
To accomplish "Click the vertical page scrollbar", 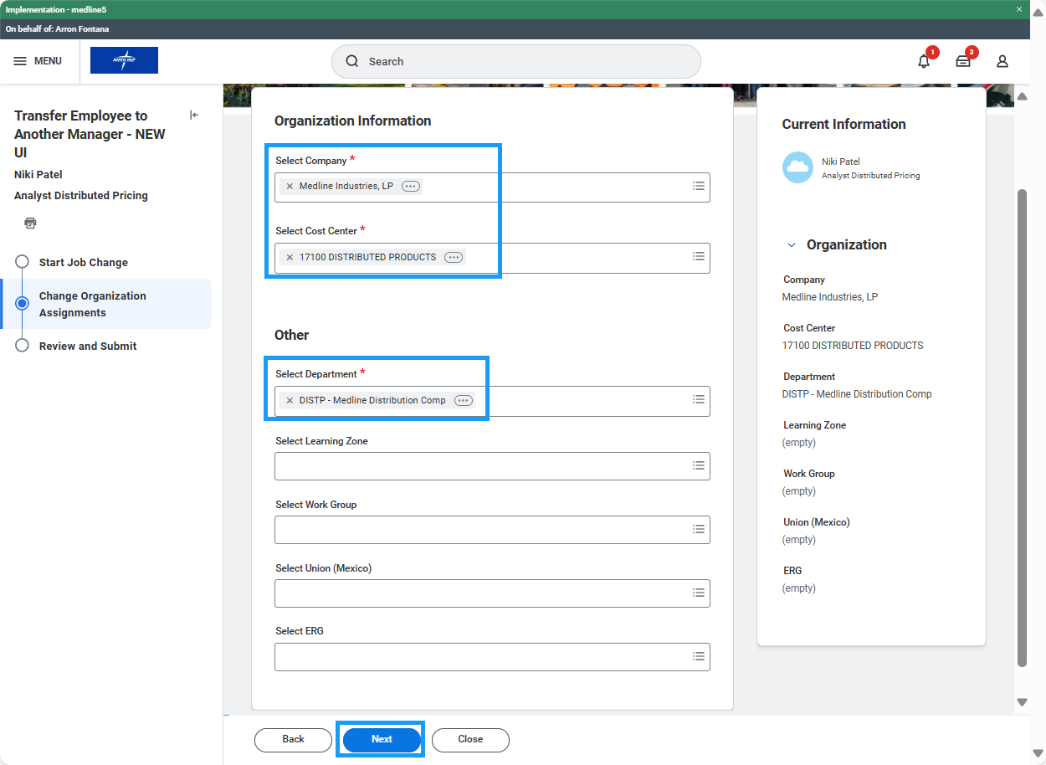I will [1021, 420].
